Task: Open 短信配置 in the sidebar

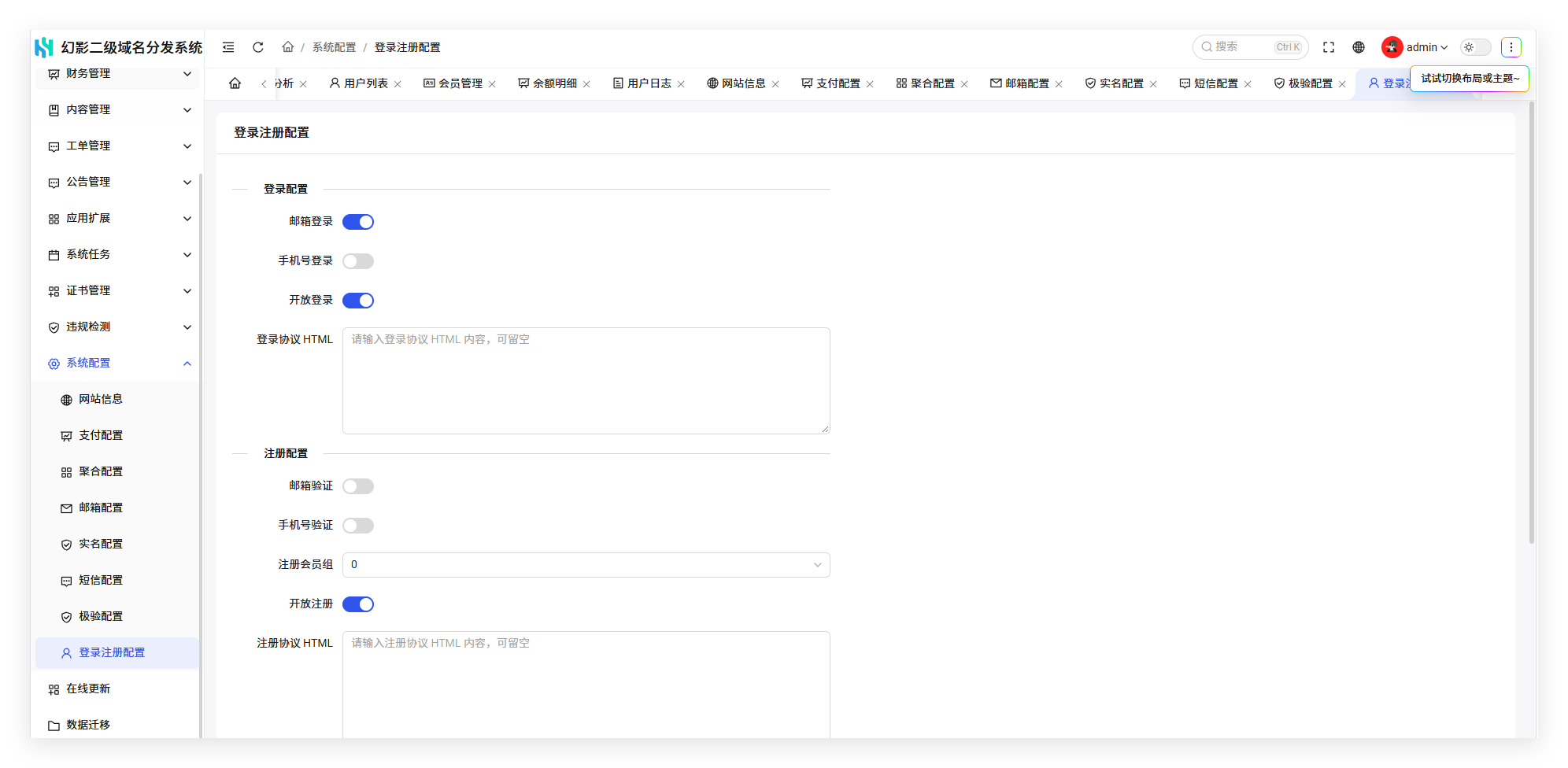Action: point(118,581)
